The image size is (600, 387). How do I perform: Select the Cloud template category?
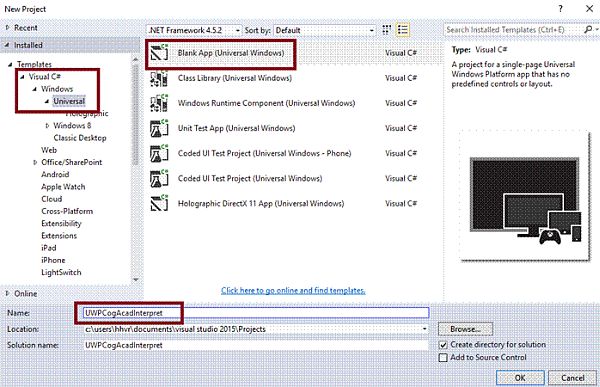(x=52, y=199)
